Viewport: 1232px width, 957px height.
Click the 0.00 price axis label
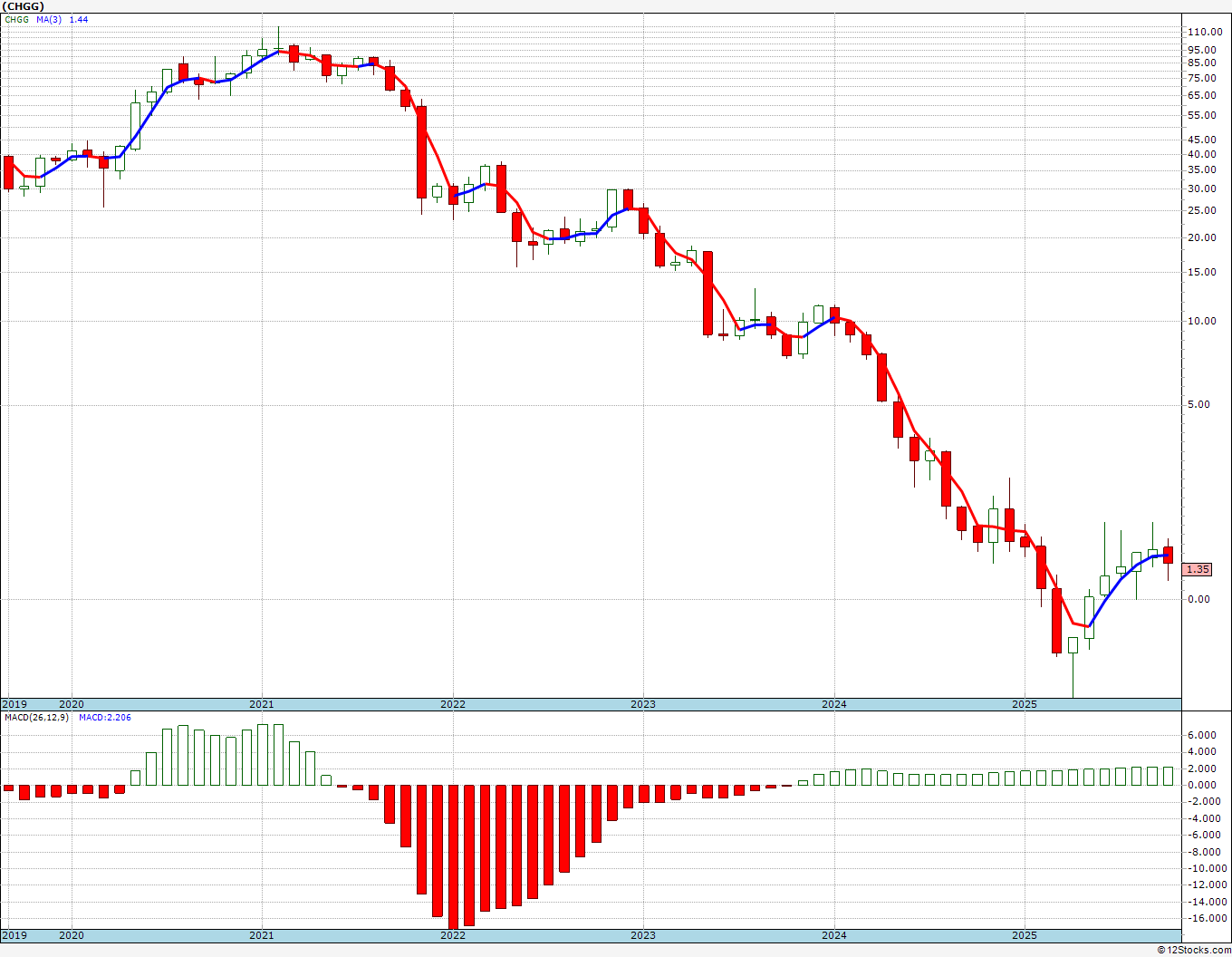(x=1198, y=599)
